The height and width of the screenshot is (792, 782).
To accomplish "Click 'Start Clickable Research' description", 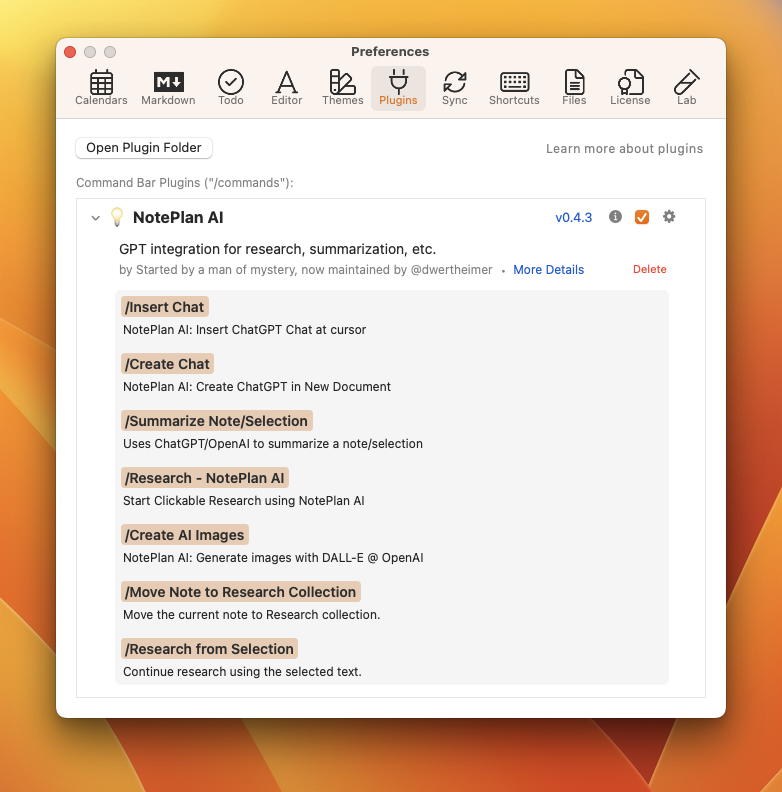I will pyautogui.click(x=243, y=501).
